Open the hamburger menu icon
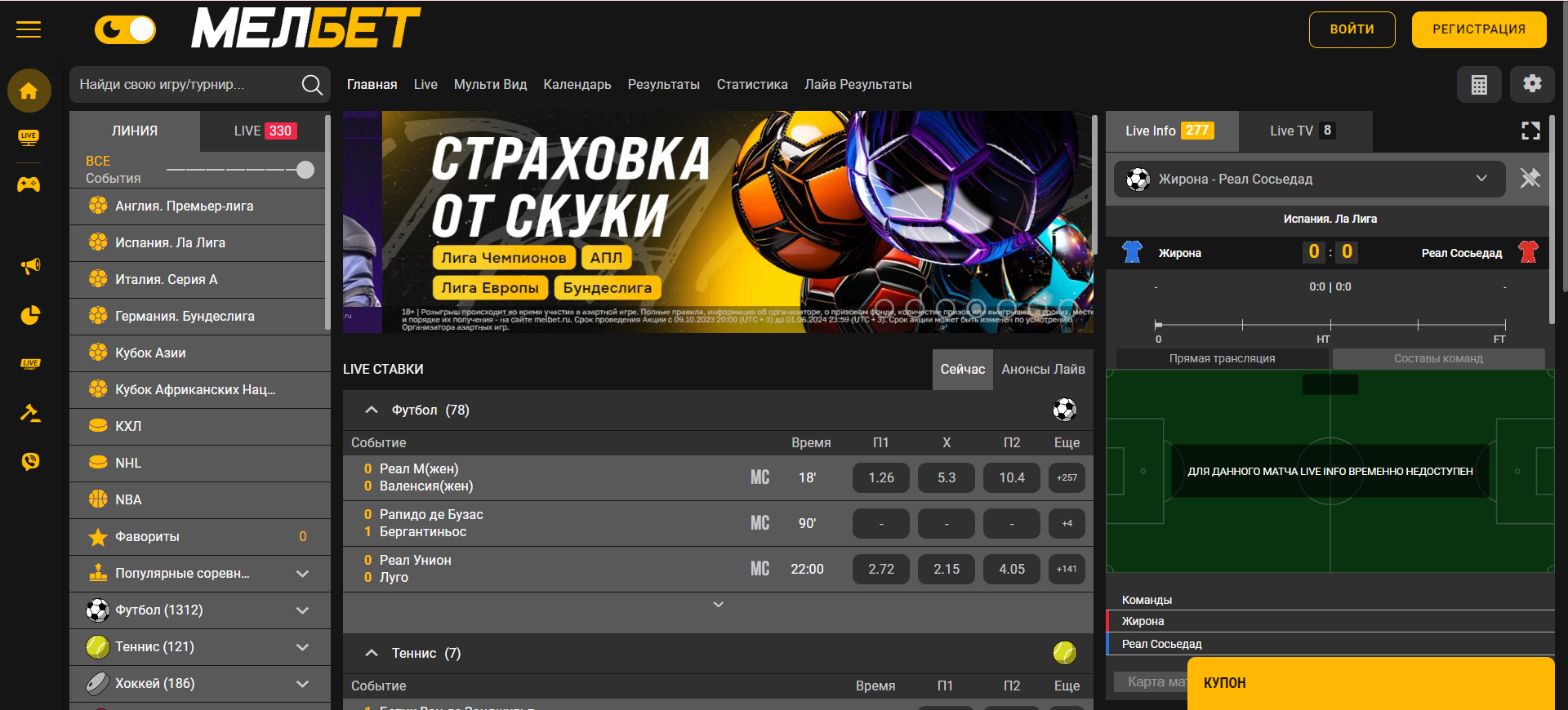 29,30
